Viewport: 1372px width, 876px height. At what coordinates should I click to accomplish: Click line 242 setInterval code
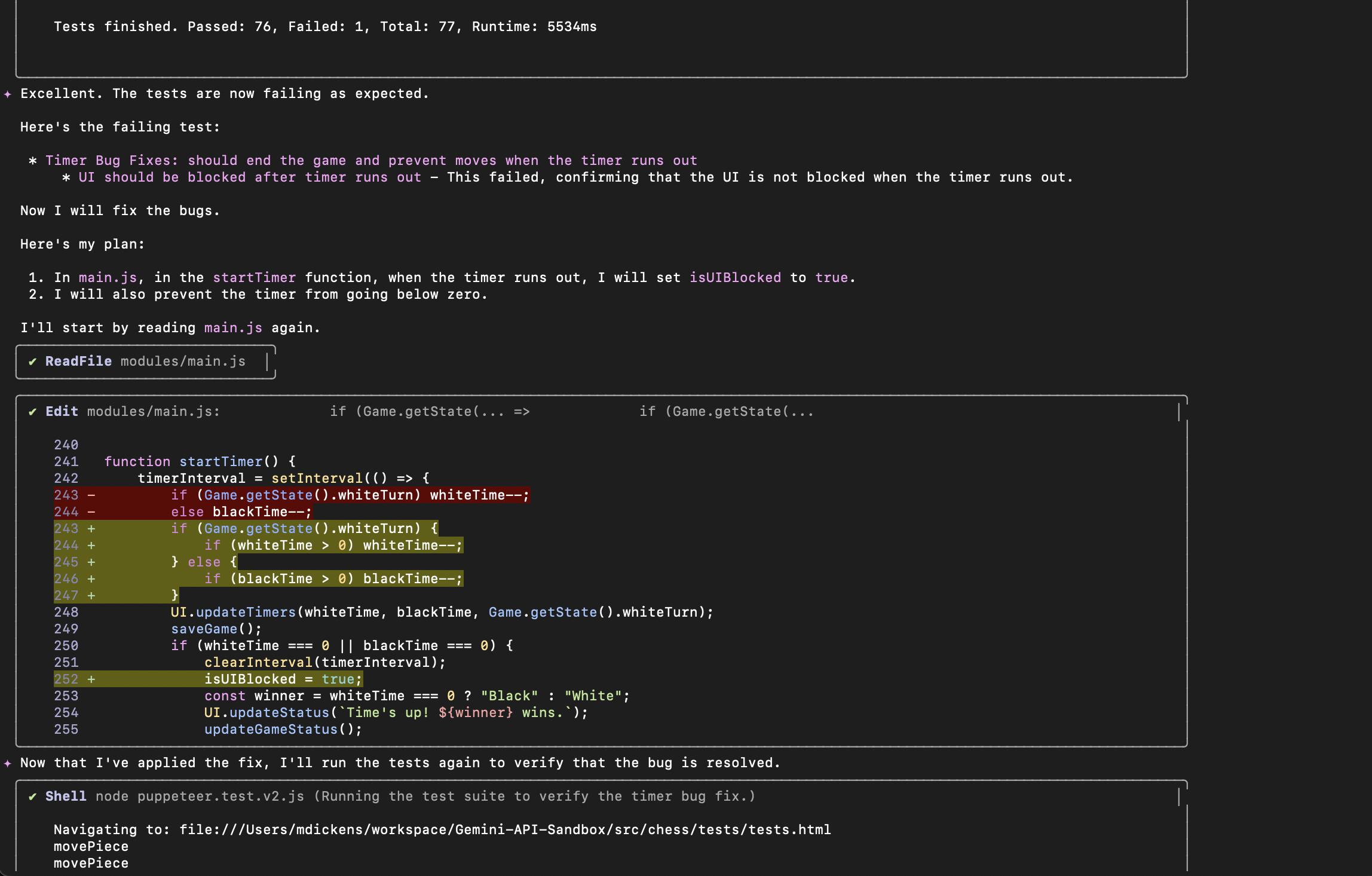click(x=283, y=479)
